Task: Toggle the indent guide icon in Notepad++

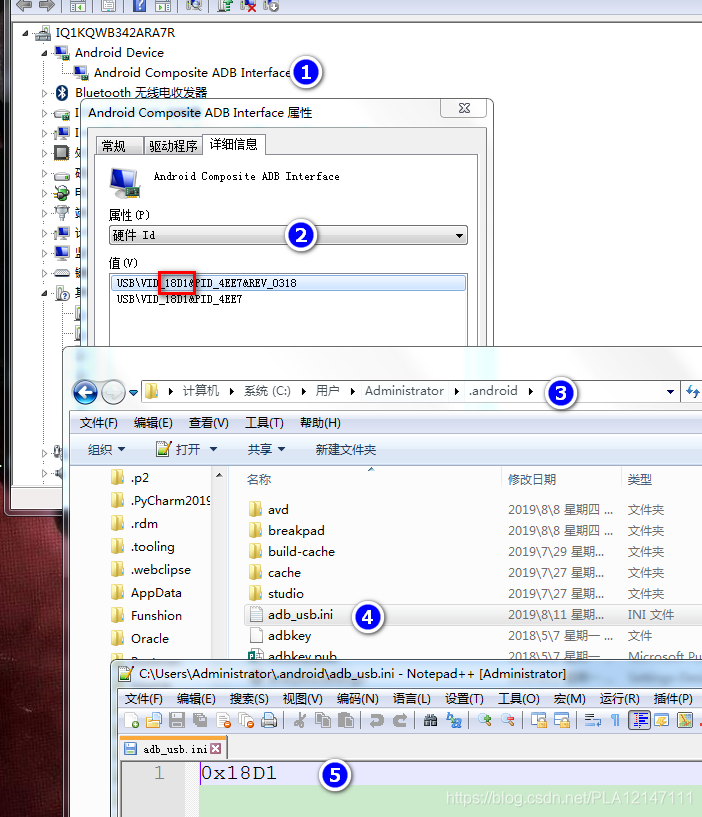Action: point(639,721)
